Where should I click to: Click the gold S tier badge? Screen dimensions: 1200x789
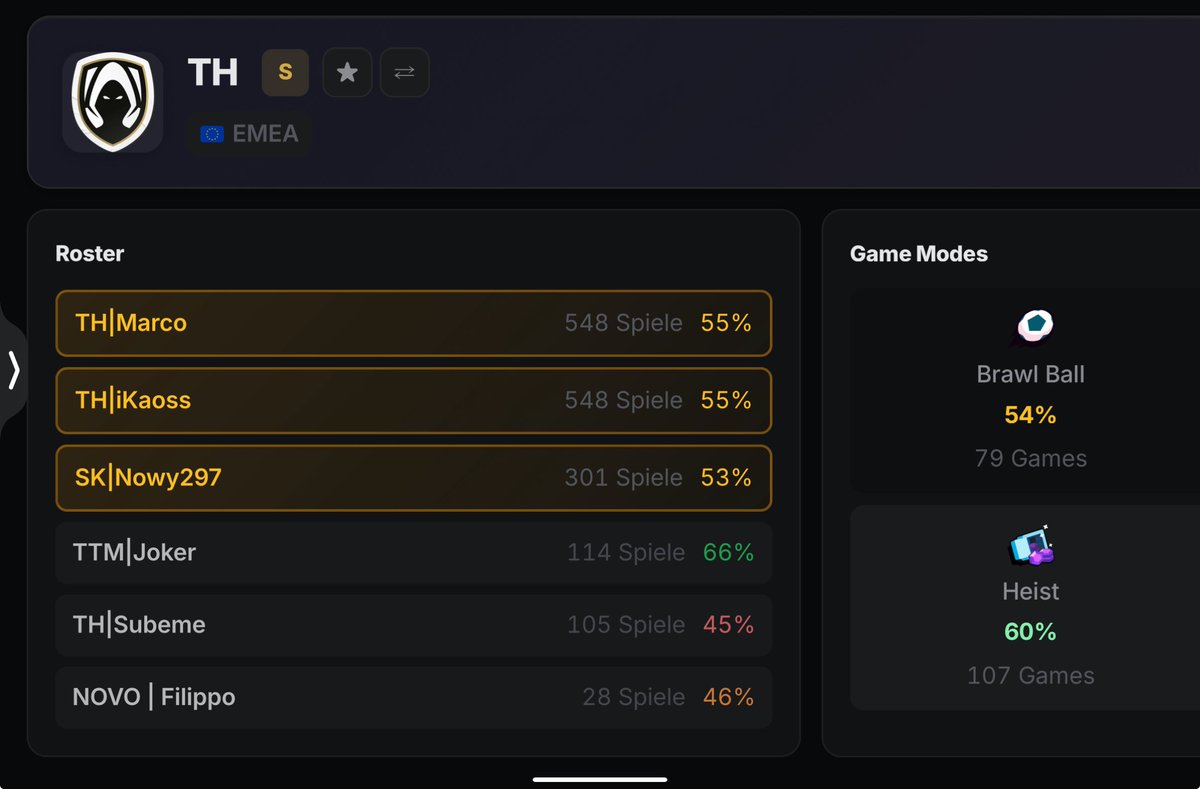tap(285, 73)
